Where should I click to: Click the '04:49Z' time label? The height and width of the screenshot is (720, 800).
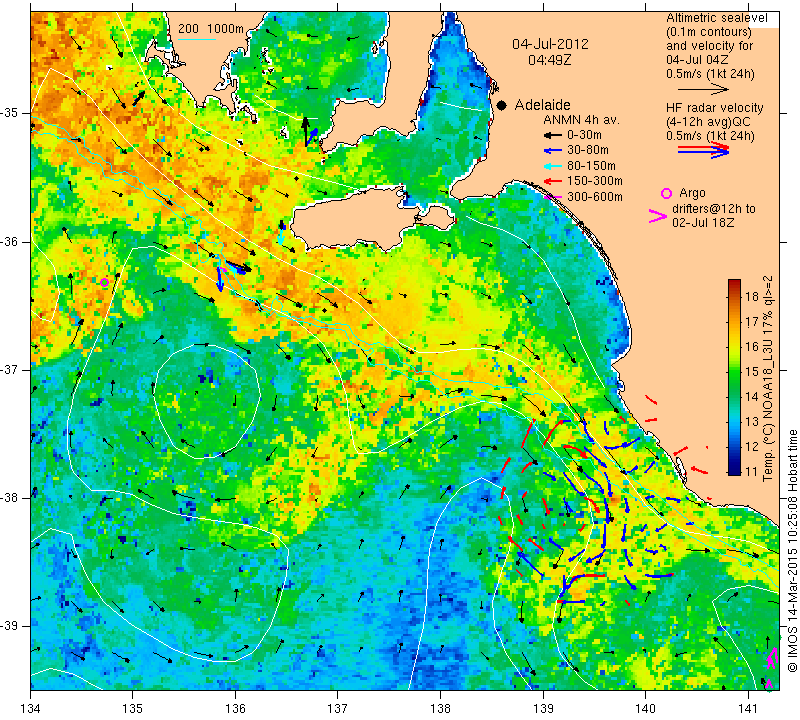[549, 60]
